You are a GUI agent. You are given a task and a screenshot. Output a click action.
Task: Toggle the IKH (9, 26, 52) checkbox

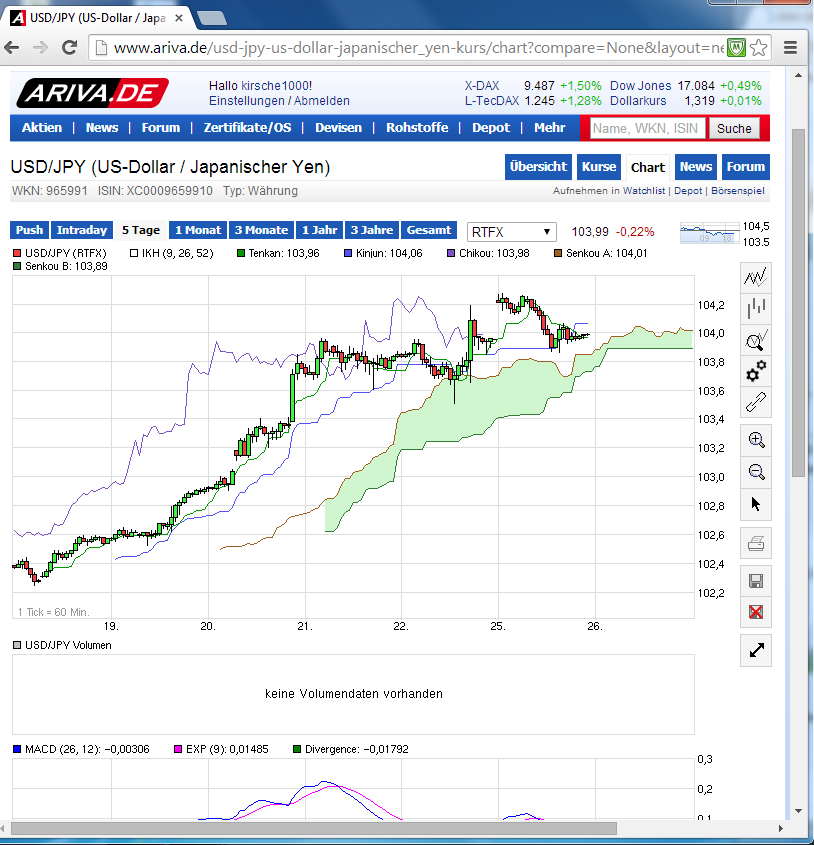click(134, 253)
